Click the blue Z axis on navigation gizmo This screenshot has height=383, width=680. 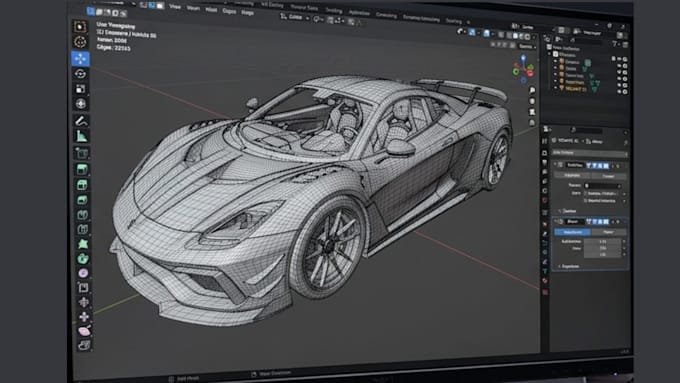coord(523,57)
